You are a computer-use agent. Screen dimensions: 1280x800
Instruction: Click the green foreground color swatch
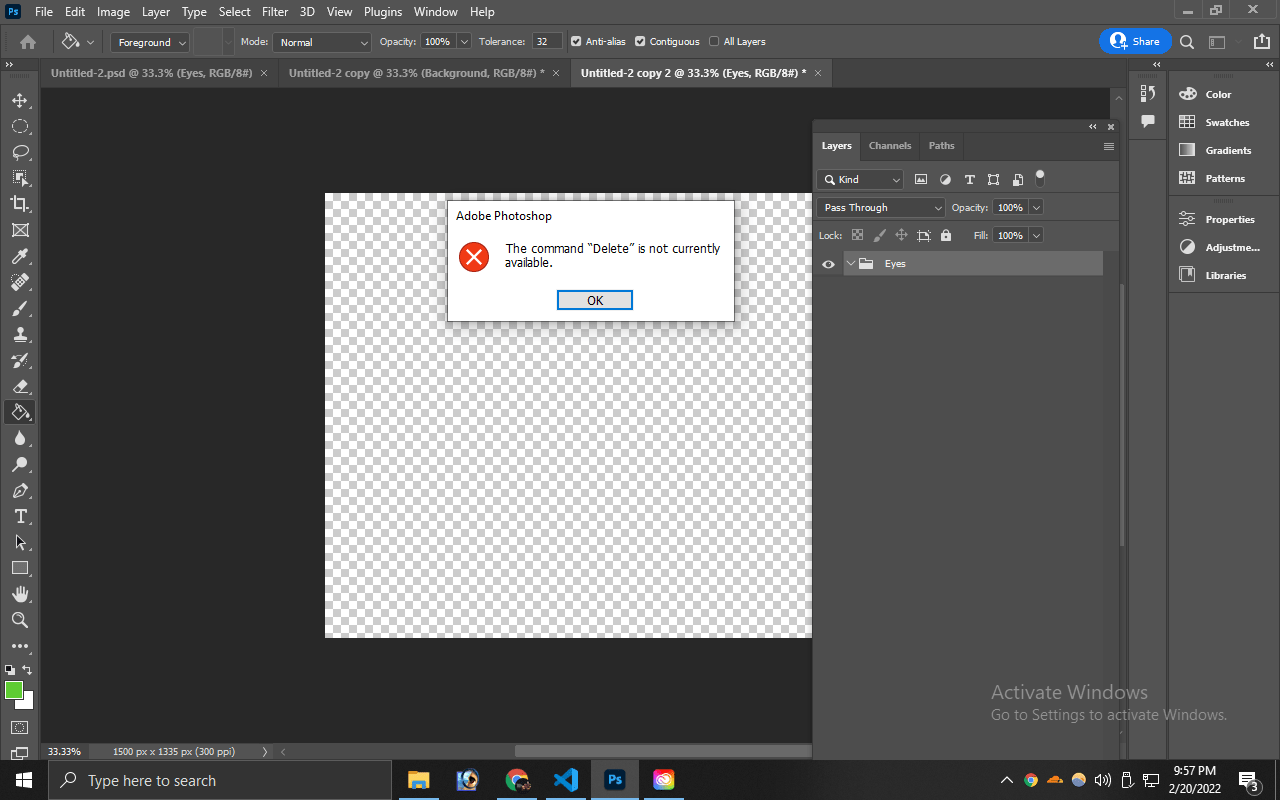[14, 689]
